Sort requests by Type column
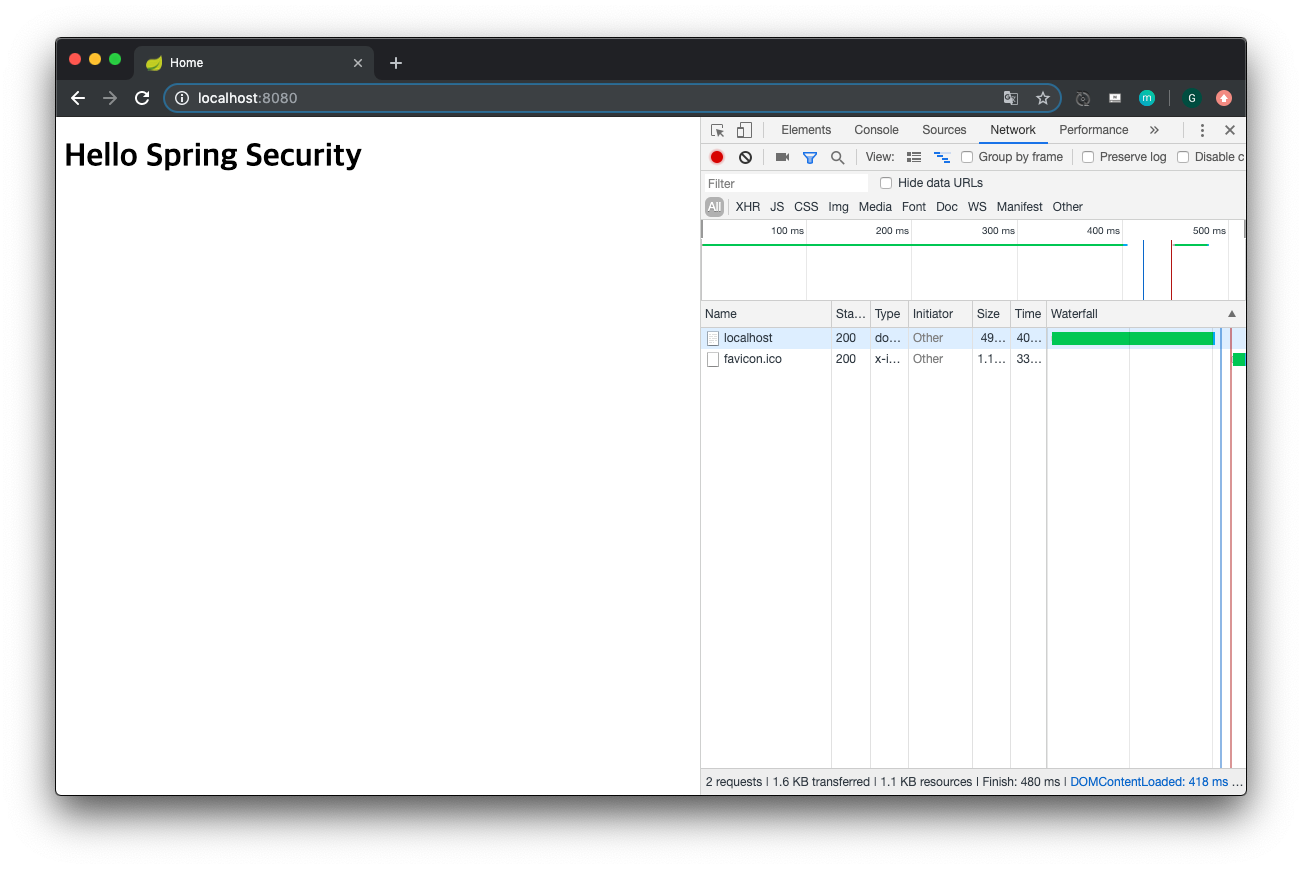Viewport: 1302px width, 869px height. tap(889, 314)
